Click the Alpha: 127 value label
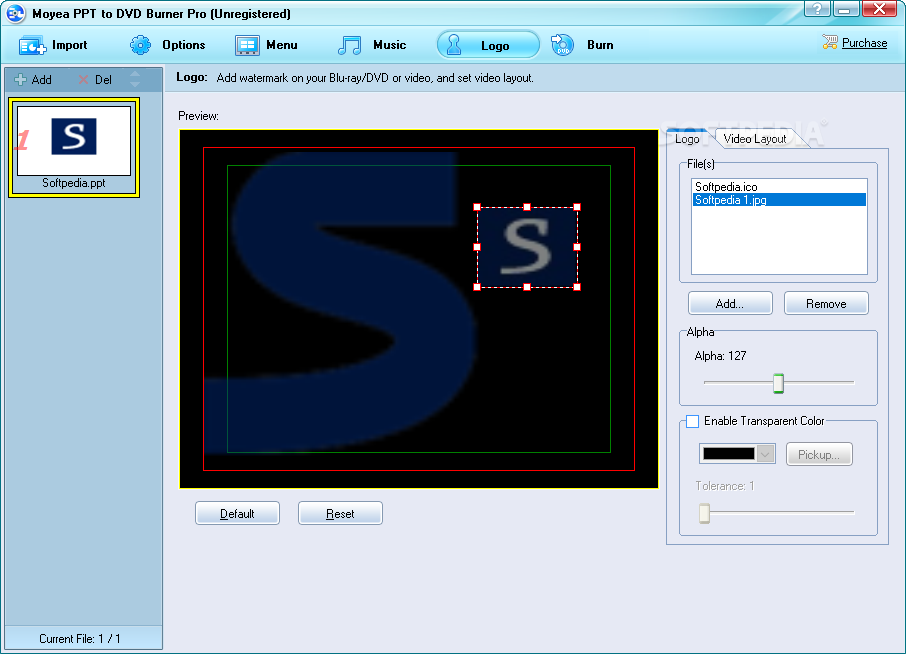Viewport: 906px width, 654px height. point(720,356)
